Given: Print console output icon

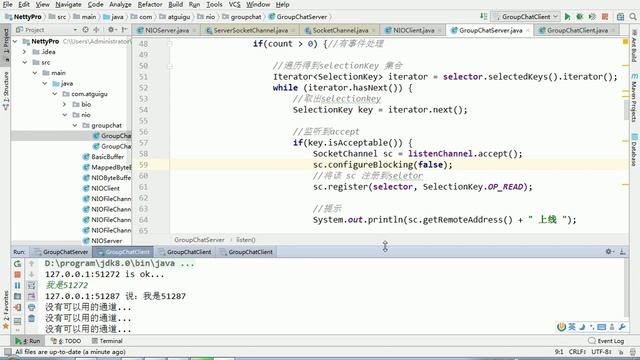Looking at the screenshot, I should click(31, 307).
